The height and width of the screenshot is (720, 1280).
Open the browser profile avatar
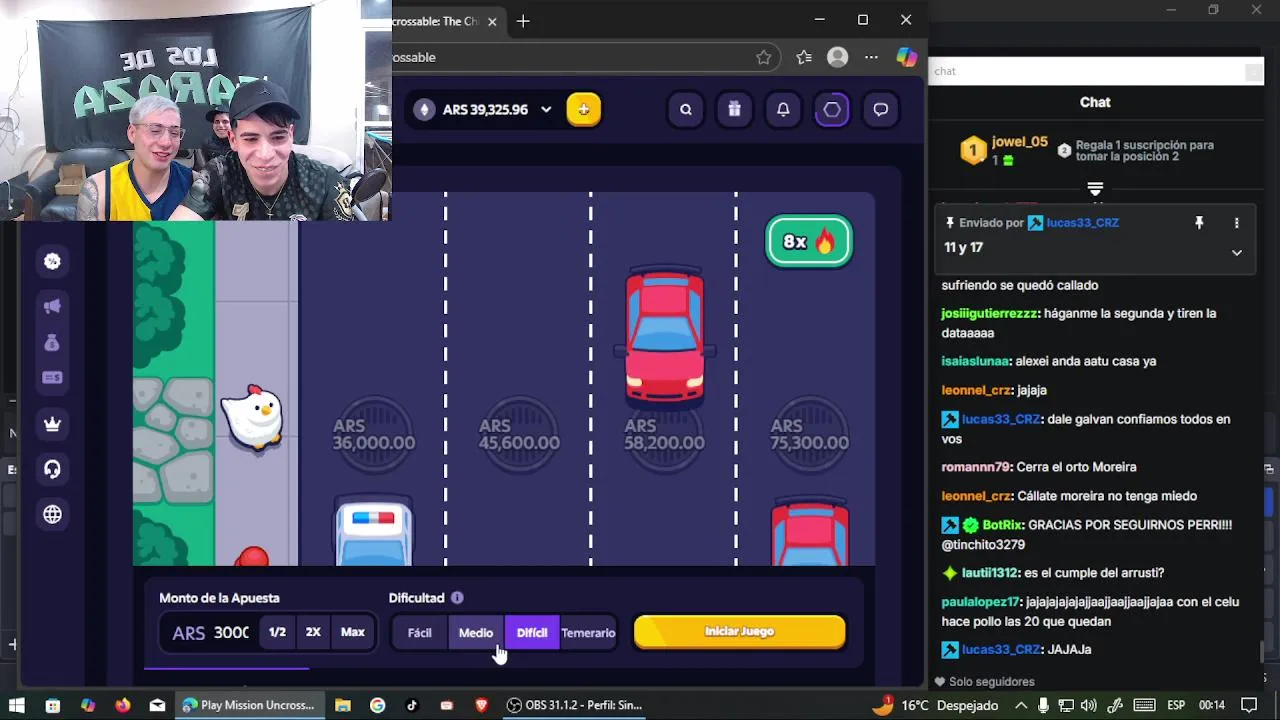pos(838,57)
